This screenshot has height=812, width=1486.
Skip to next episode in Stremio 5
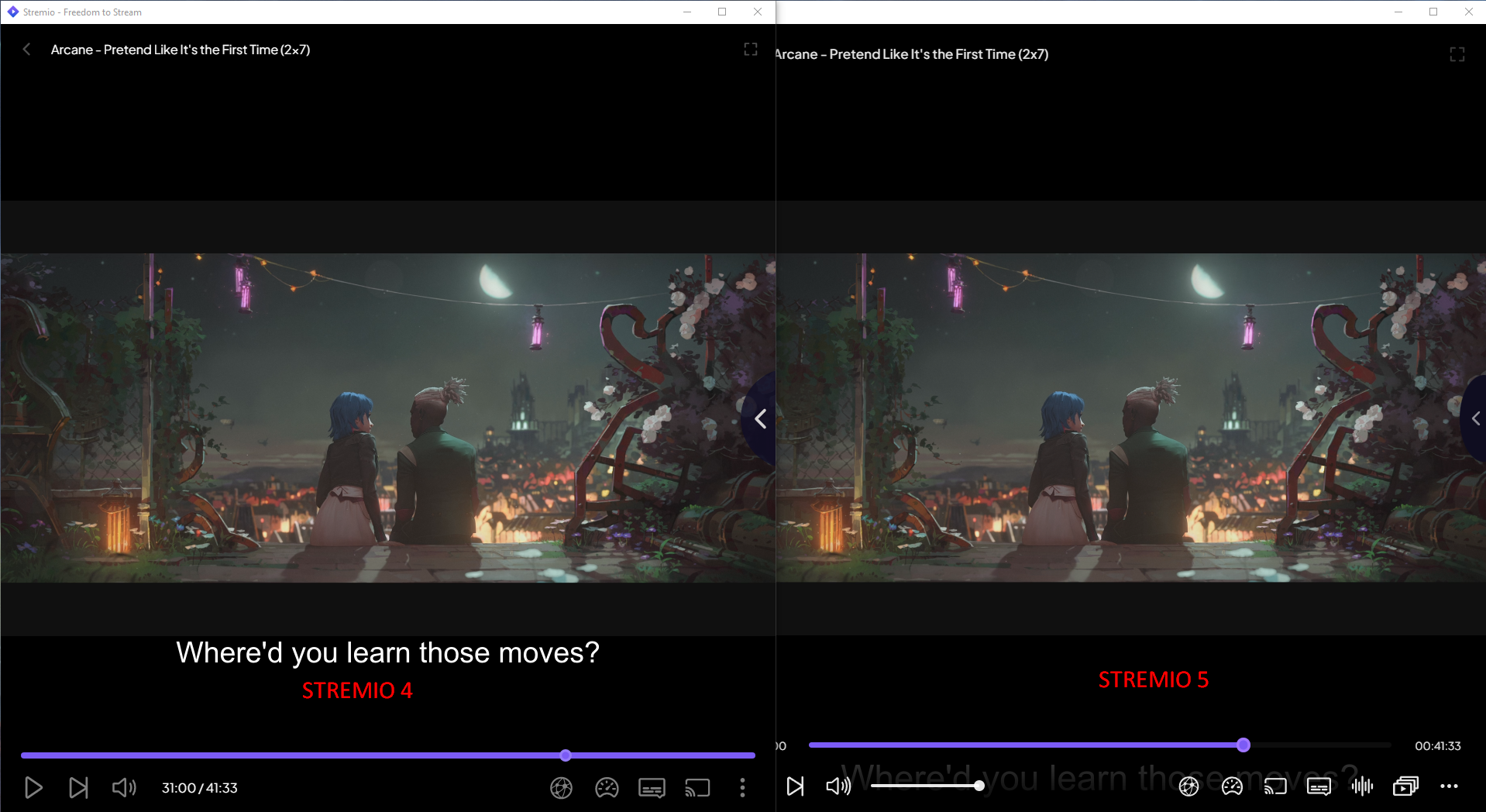click(795, 786)
